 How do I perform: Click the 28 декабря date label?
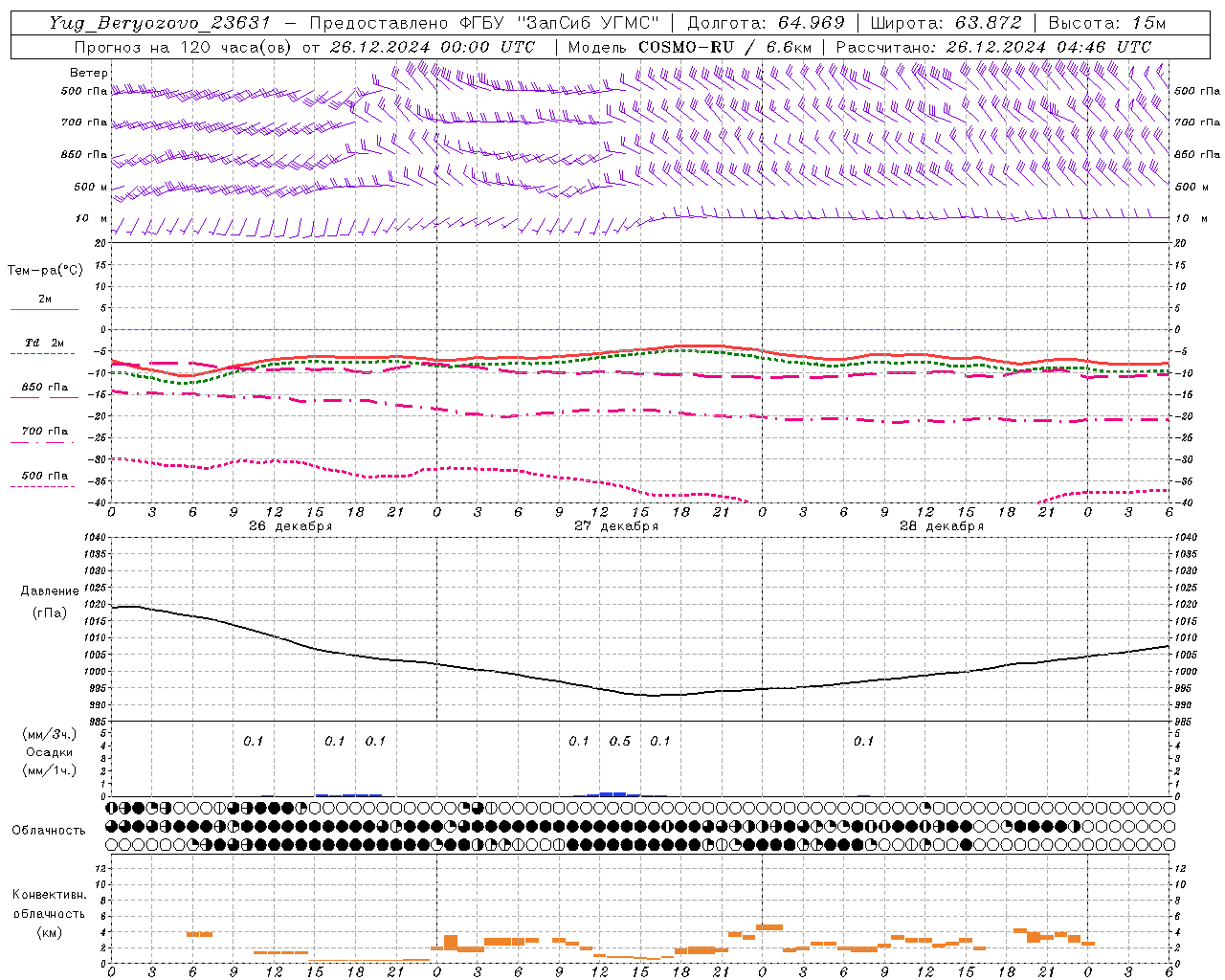point(942,526)
